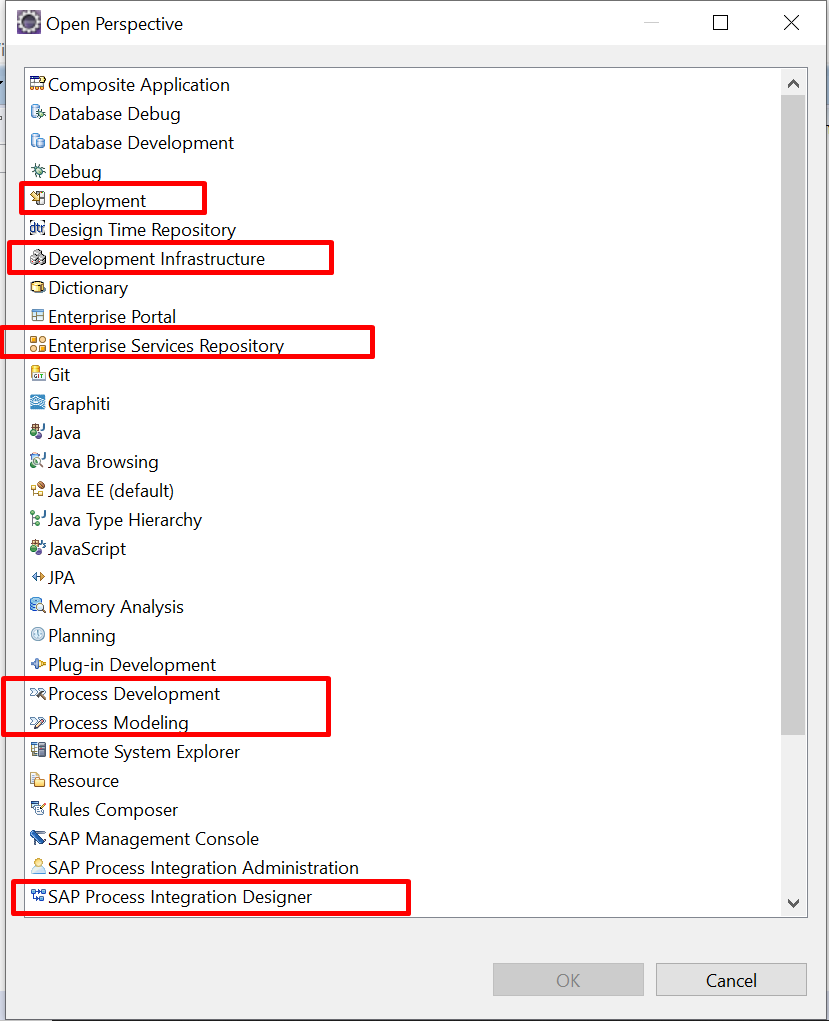The width and height of the screenshot is (829, 1021).
Task: Click the Planning clock icon
Action: click(38, 635)
